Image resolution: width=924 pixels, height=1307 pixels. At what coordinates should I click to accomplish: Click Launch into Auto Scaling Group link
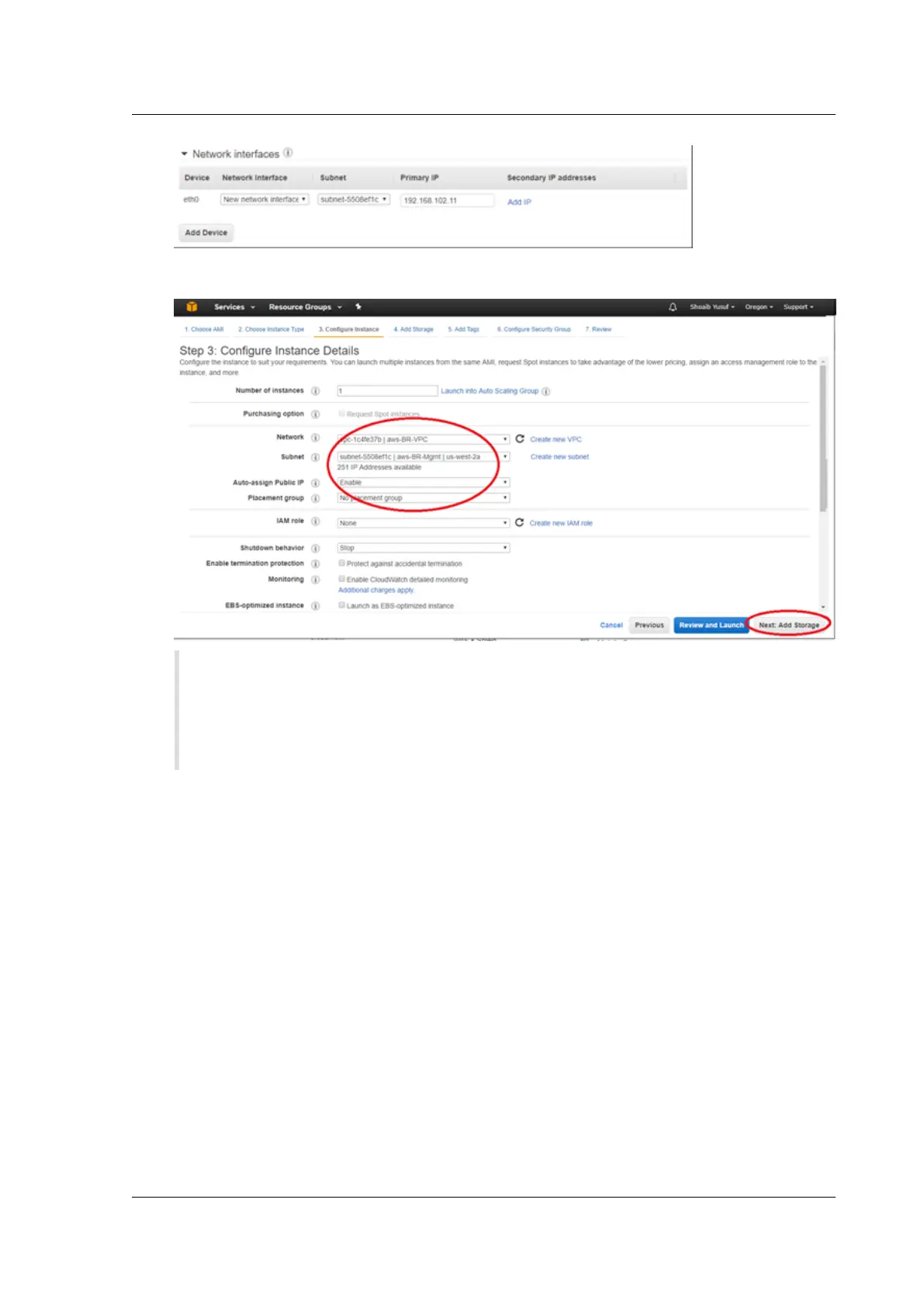(490, 391)
